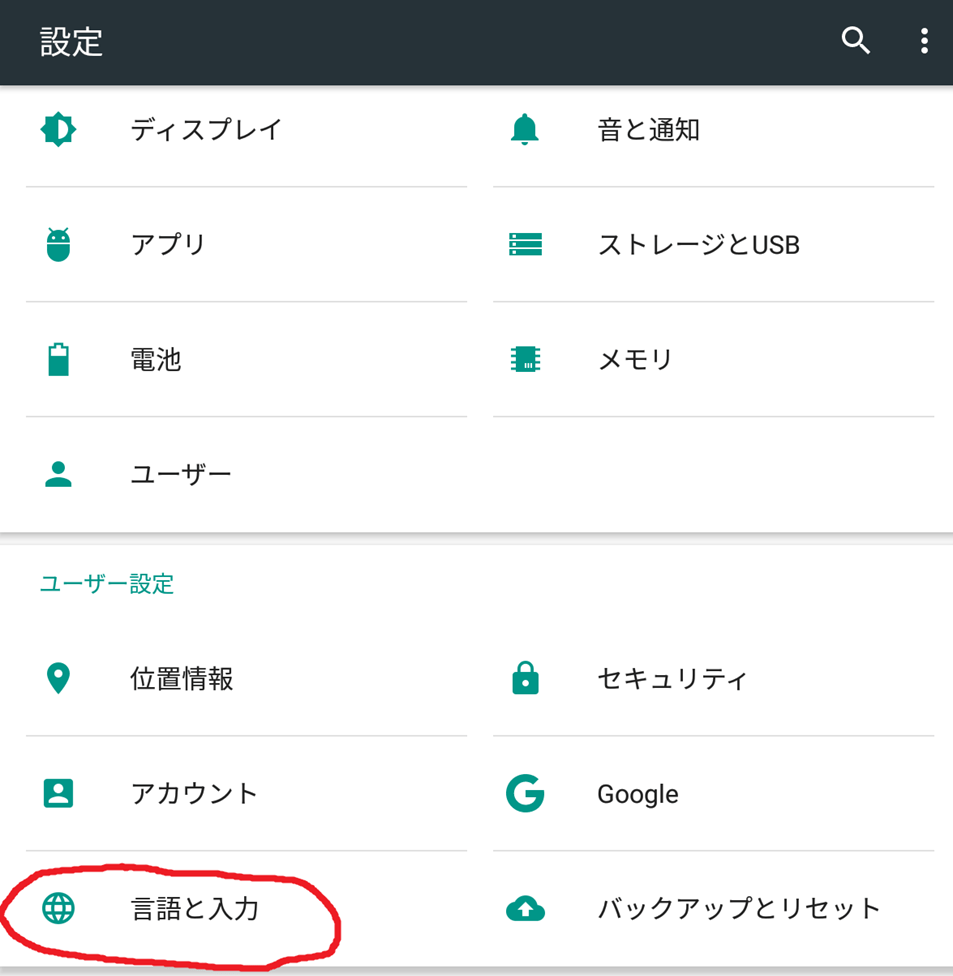The image size is (953, 976).
Task: Tap the notification bell icon
Action: [x=525, y=129]
